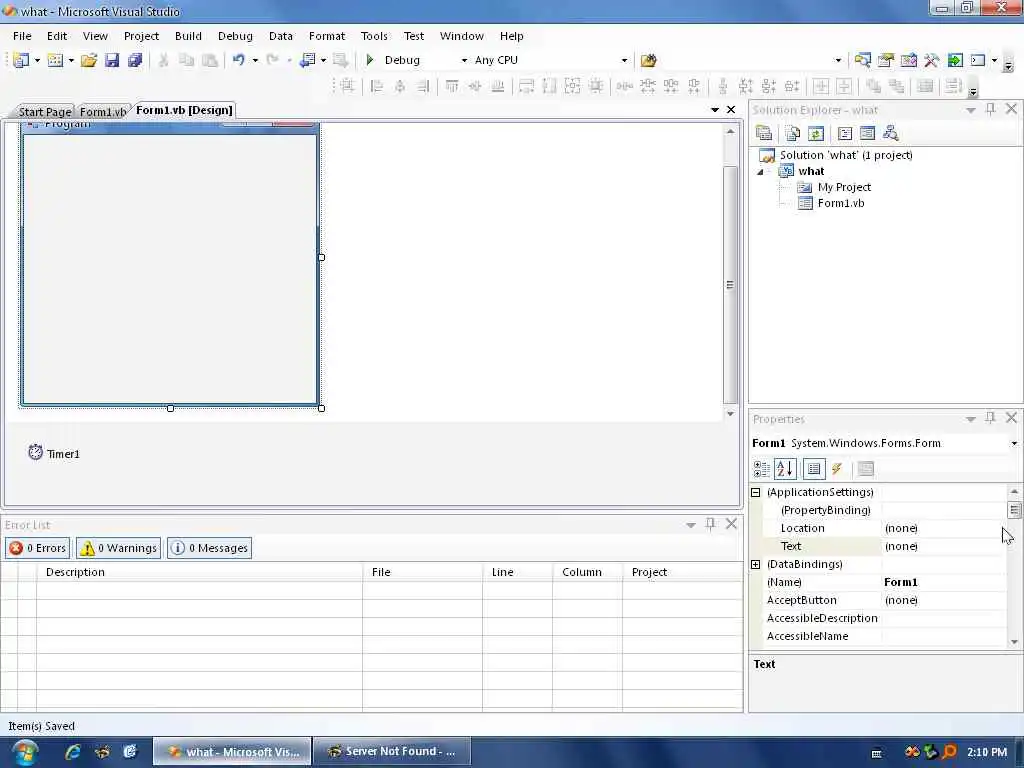Click the (Name) property value Form1

point(942,582)
